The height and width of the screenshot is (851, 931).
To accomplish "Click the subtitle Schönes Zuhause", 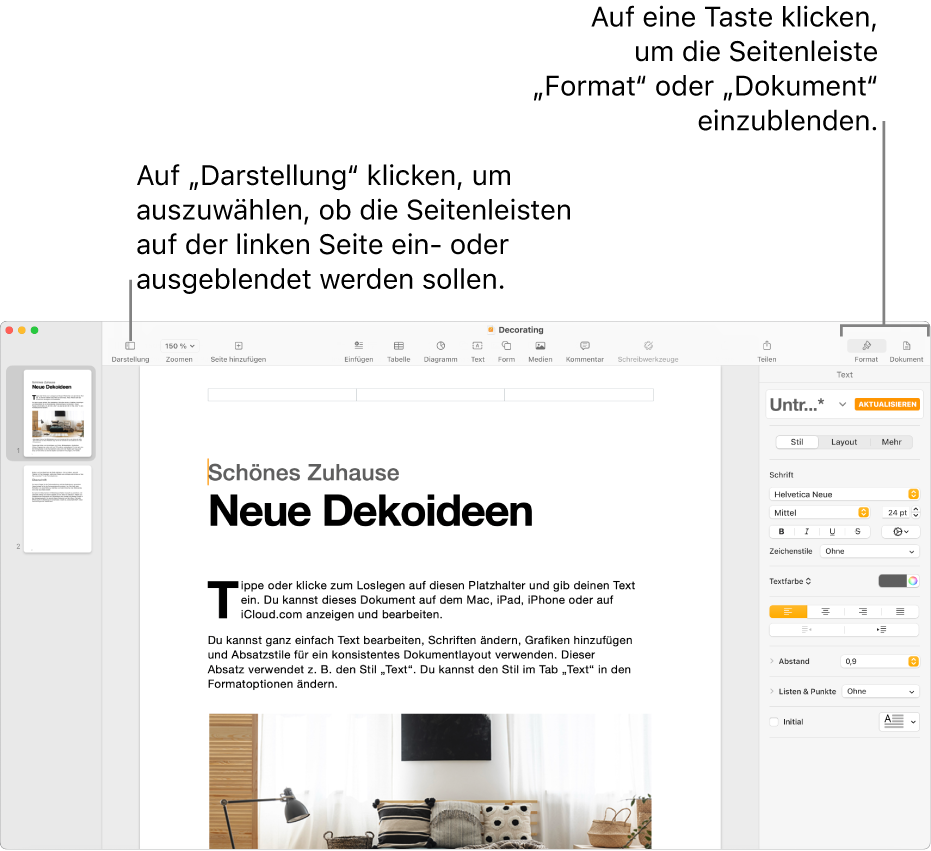I will pyautogui.click(x=303, y=473).
